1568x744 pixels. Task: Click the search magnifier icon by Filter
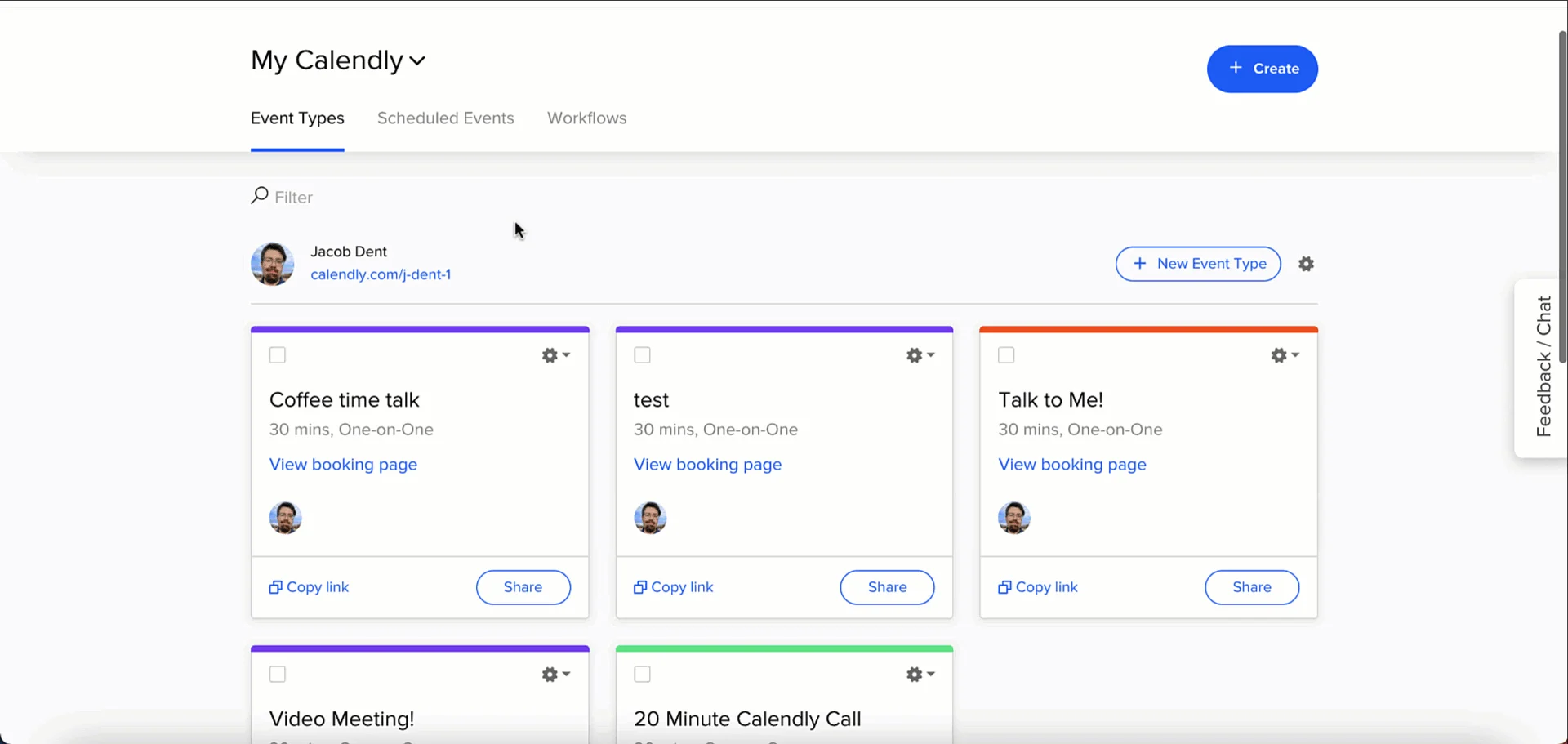click(x=260, y=196)
